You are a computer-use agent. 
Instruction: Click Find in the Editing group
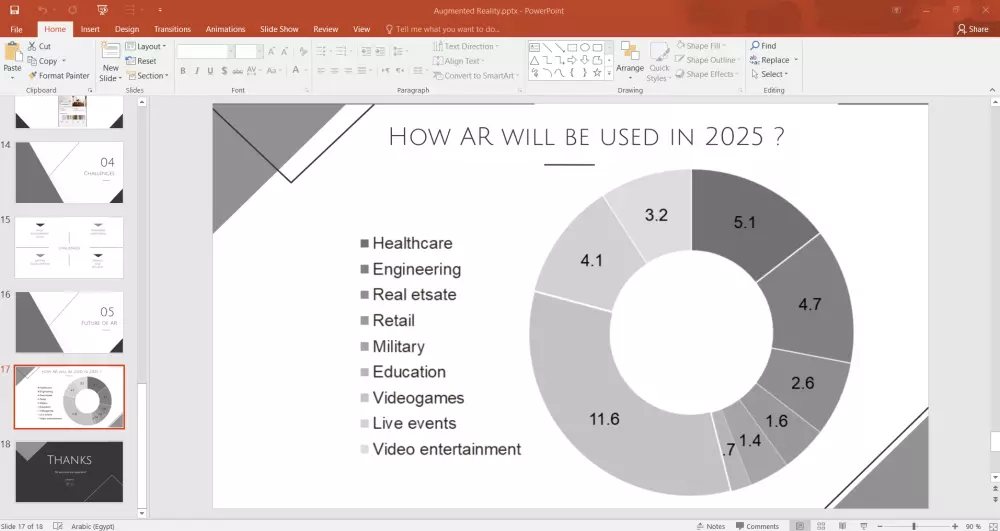(x=763, y=46)
